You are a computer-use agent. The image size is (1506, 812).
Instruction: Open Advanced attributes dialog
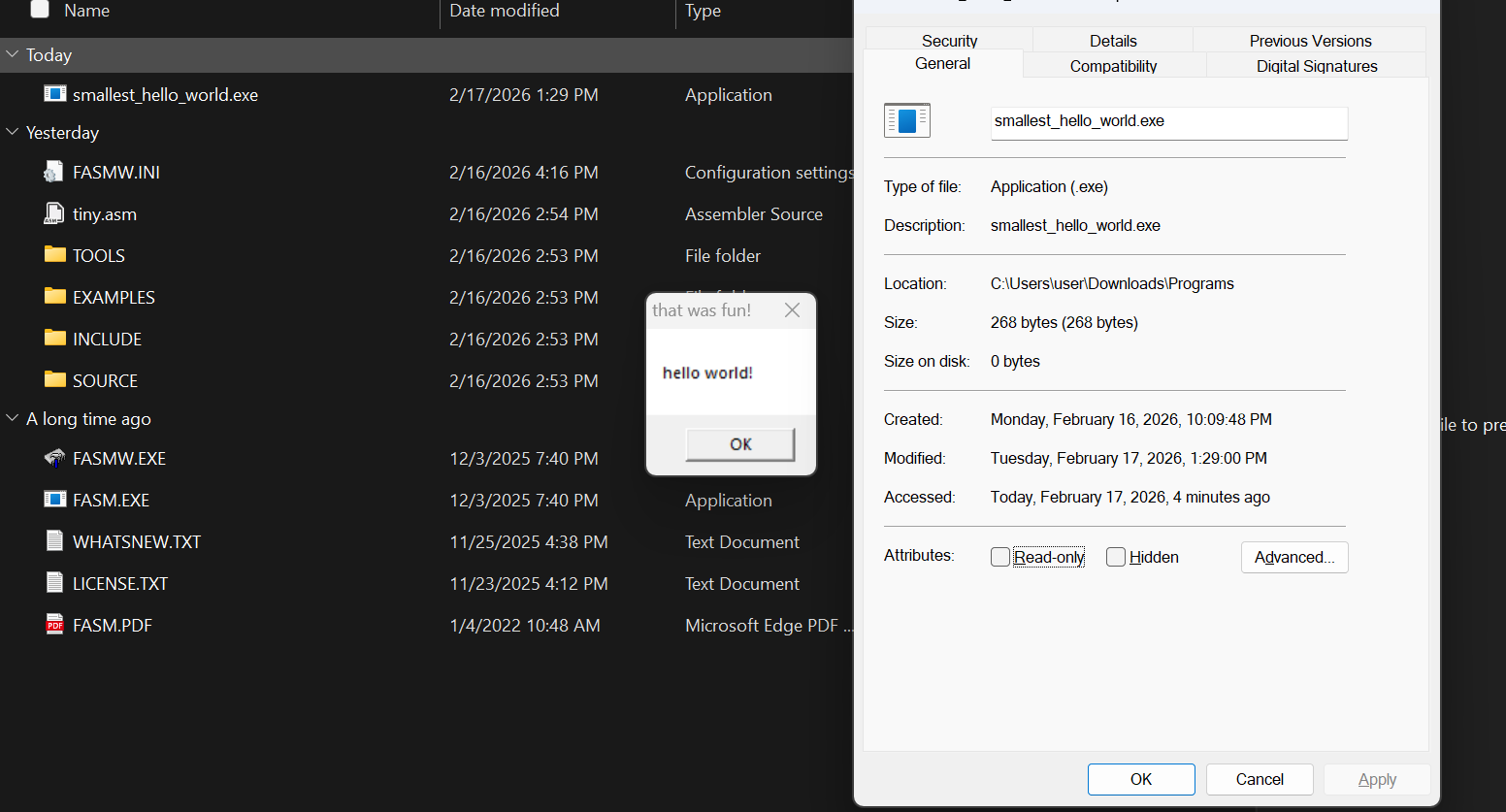tap(1294, 557)
